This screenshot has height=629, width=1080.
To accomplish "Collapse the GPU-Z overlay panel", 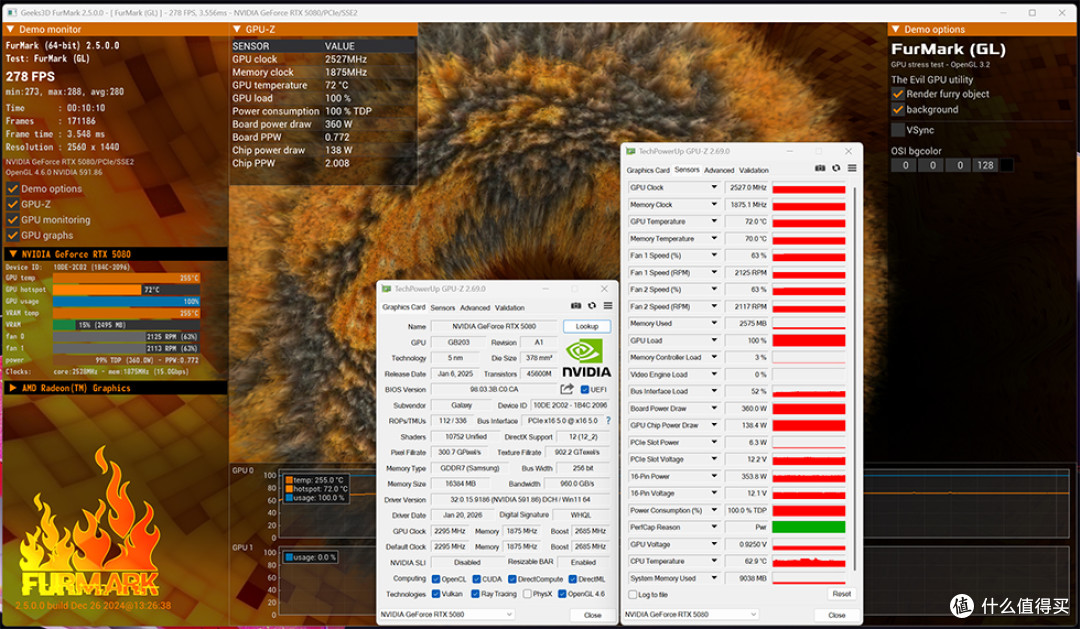I will [x=237, y=29].
